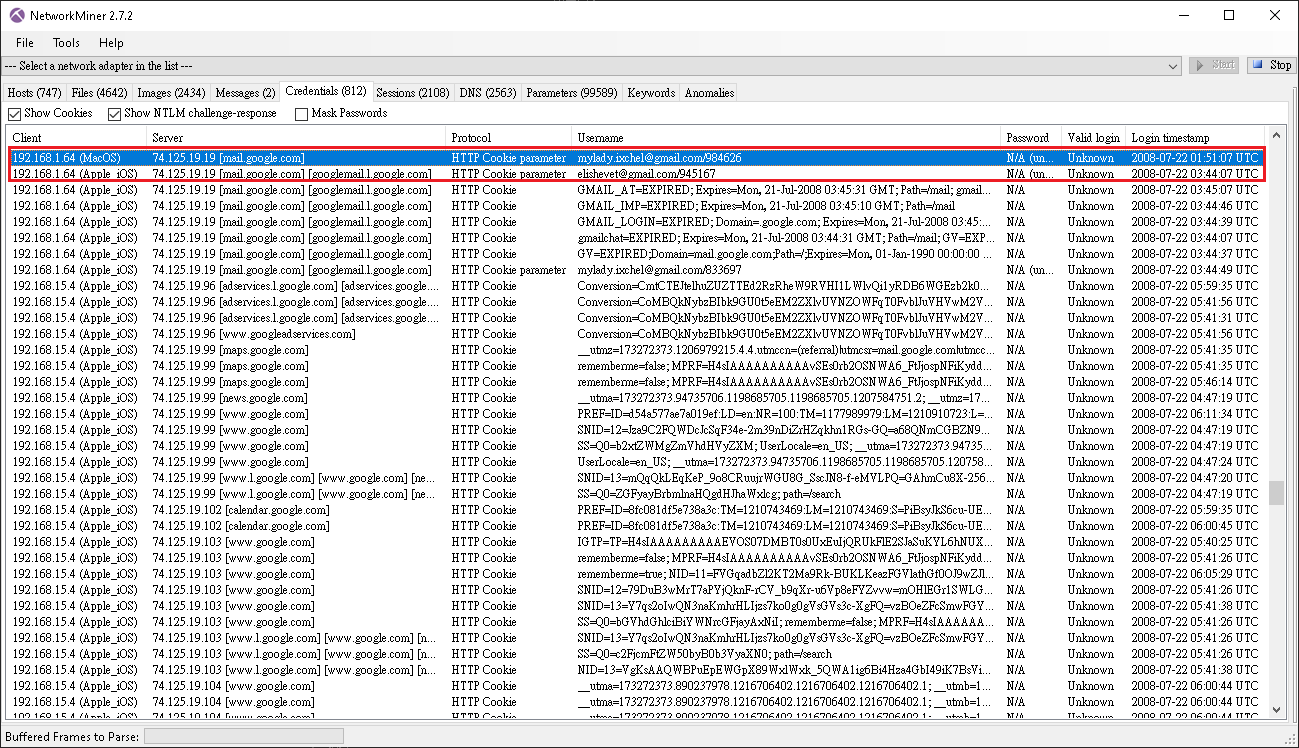Select the SS=Q0=c2FjcmFtZW50byB0b3VyaXN0 cookie row
Image resolution: width=1299 pixels, height=748 pixels.
pos(637,654)
